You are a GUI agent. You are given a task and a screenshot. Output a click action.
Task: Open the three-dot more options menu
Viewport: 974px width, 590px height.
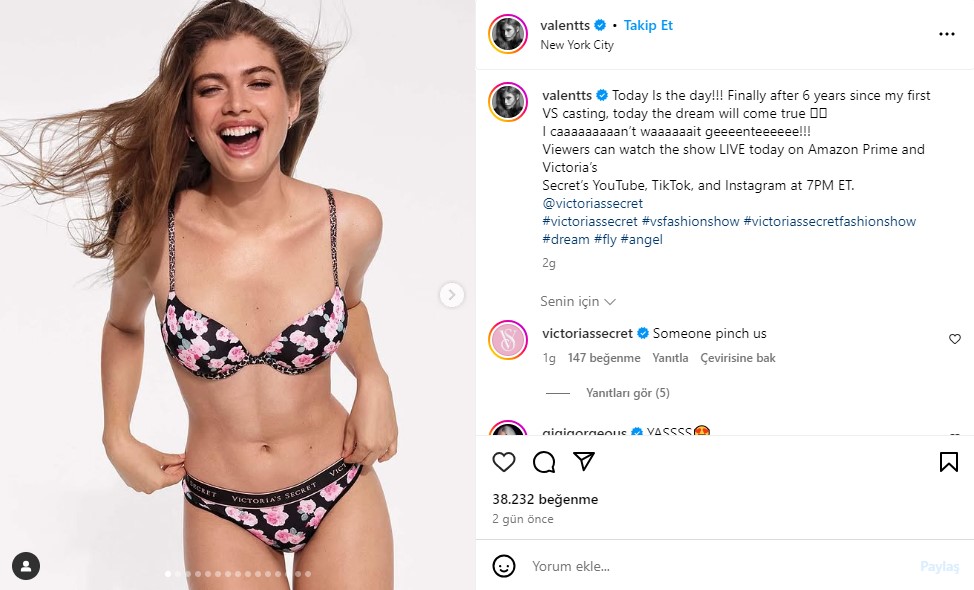coord(946,34)
